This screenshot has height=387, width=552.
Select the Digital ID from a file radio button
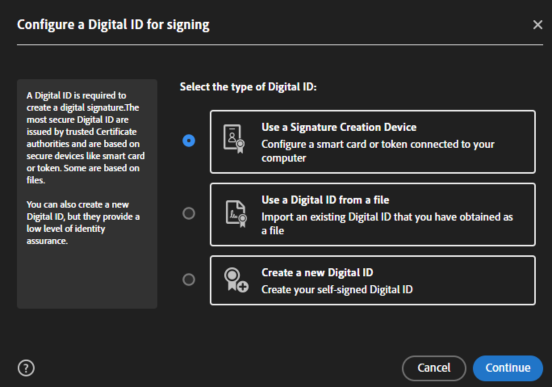[189, 213]
